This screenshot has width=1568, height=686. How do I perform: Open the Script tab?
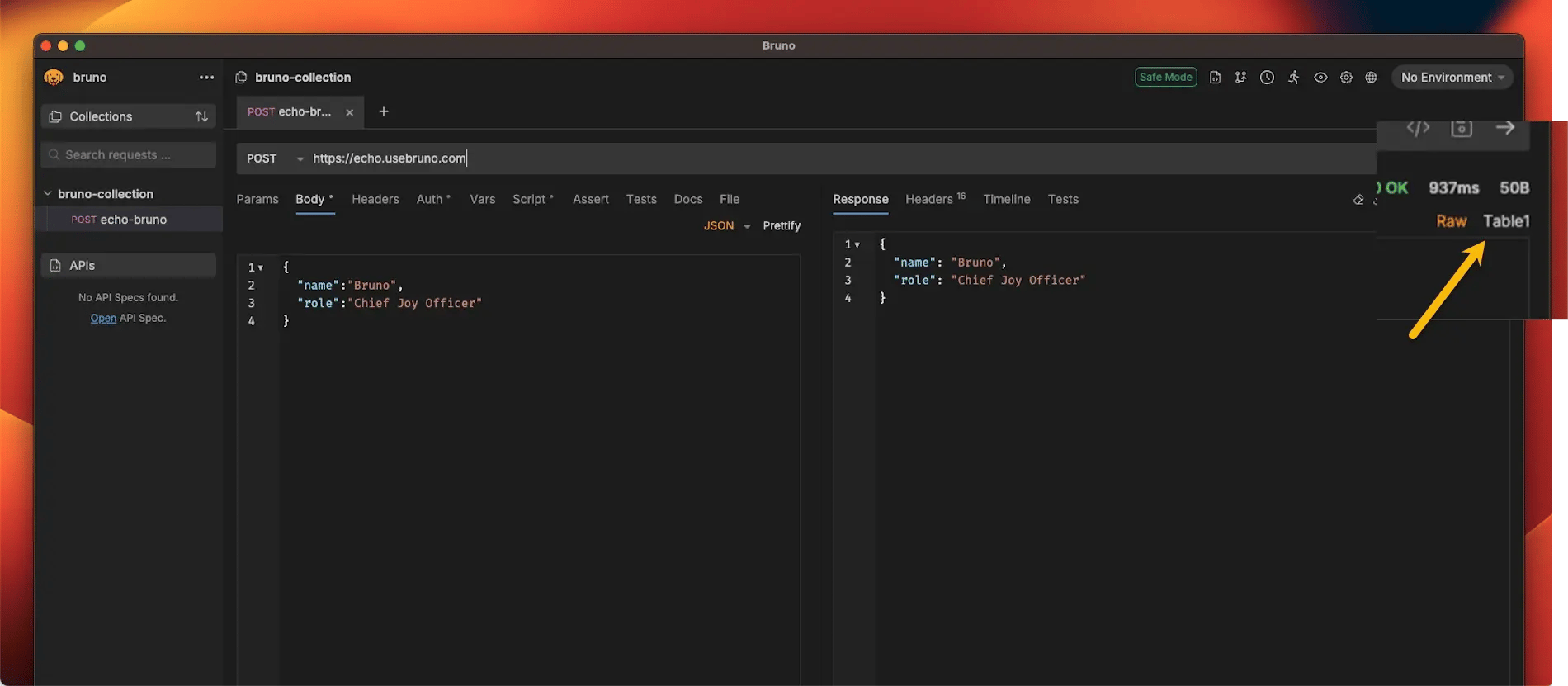pyautogui.click(x=533, y=199)
